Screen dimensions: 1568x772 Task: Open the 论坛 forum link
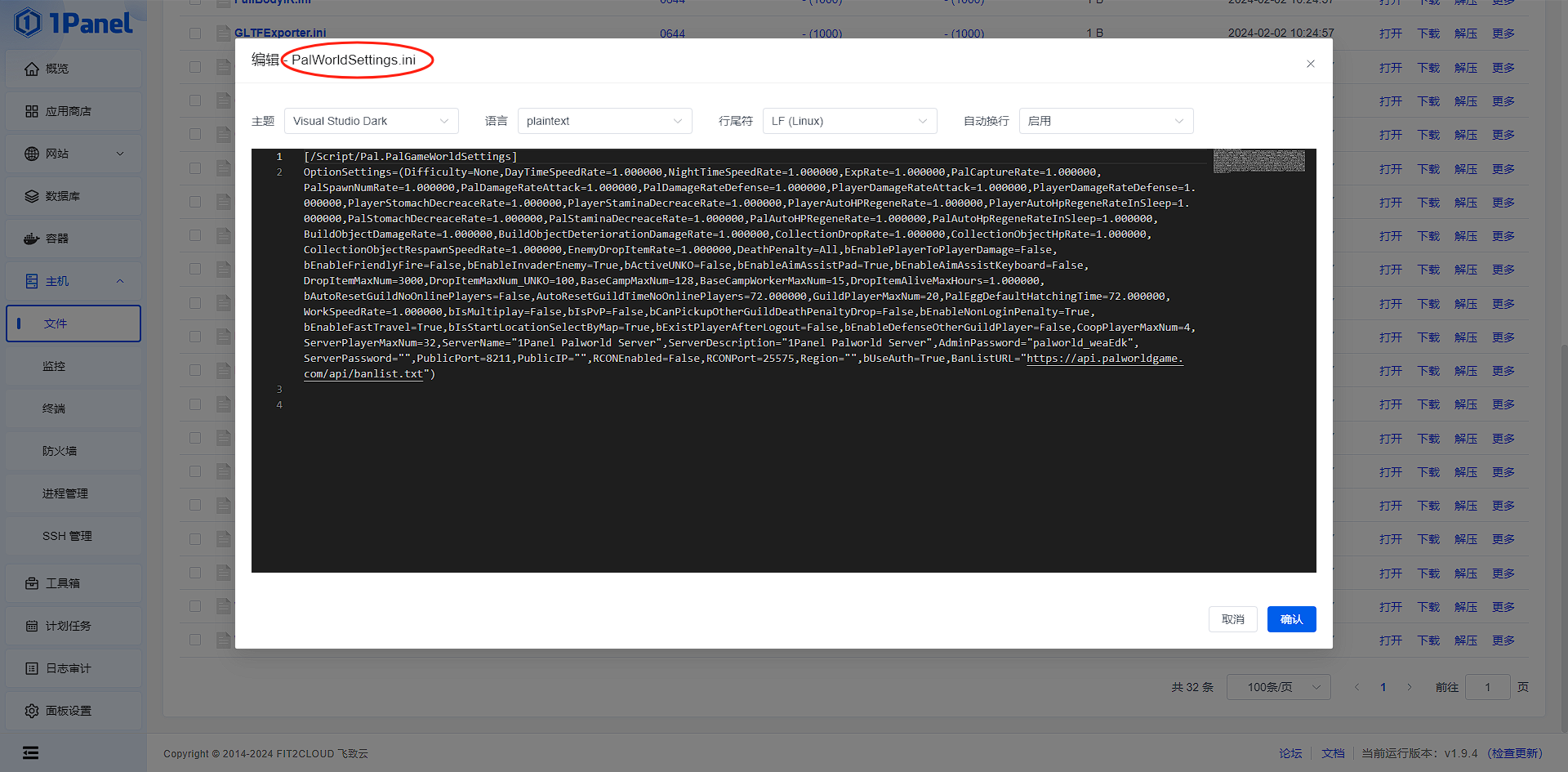[1291, 753]
